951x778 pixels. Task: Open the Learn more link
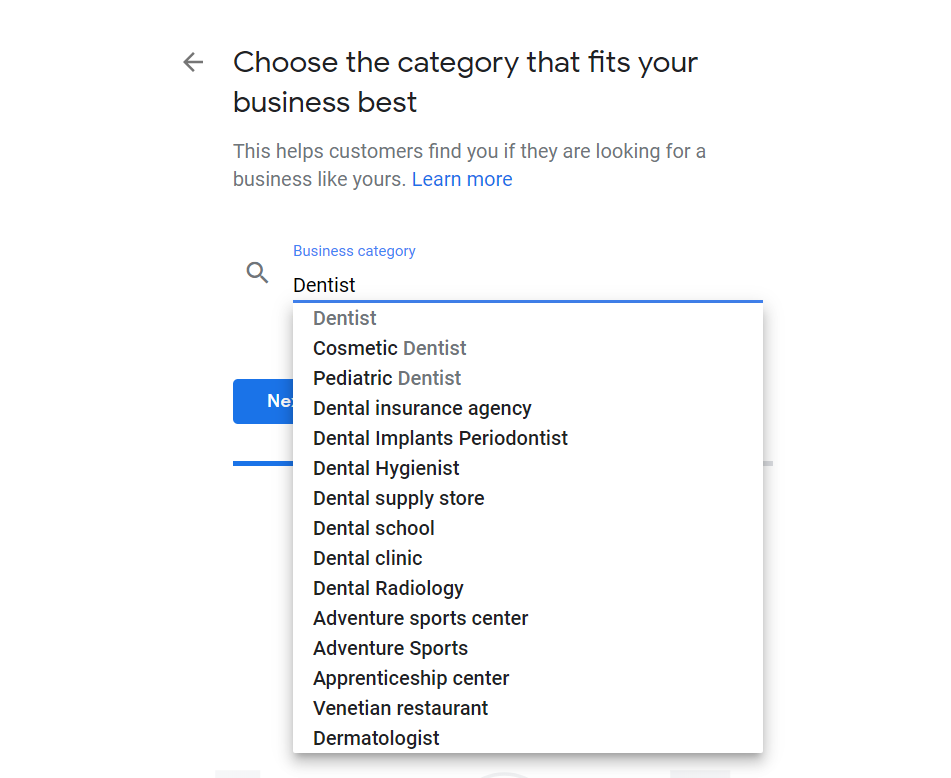[x=462, y=179]
